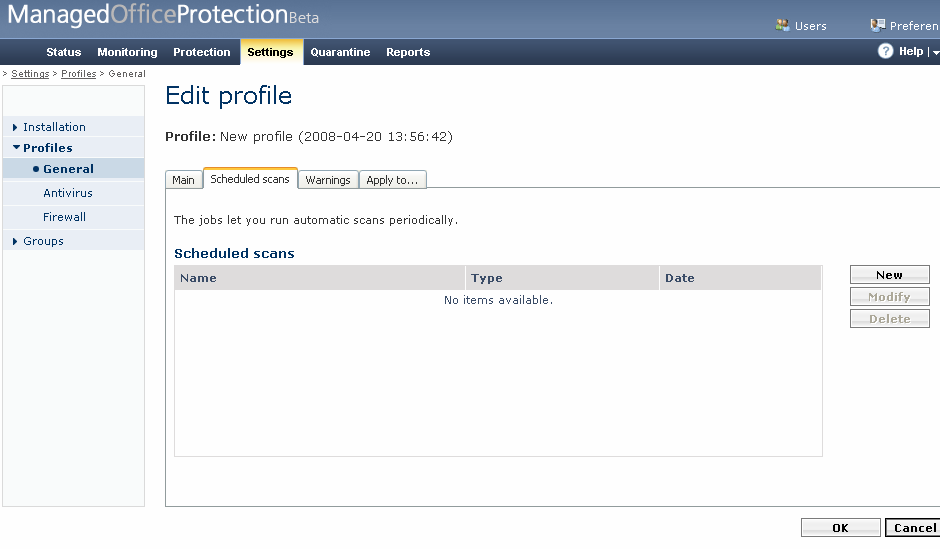Open the Settings menu

click(270, 52)
